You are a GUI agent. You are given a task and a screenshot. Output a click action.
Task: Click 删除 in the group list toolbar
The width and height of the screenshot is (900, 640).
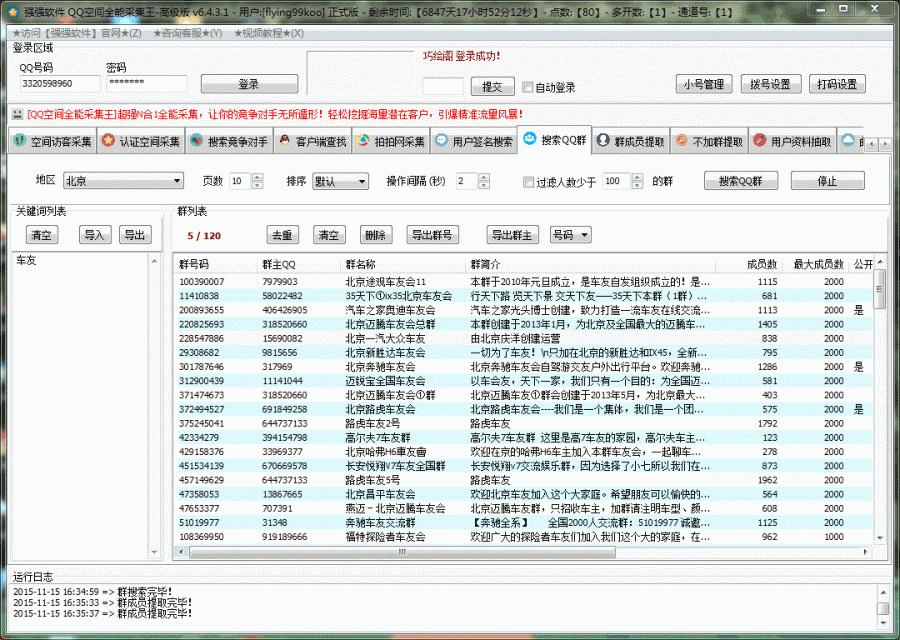click(375, 235)
